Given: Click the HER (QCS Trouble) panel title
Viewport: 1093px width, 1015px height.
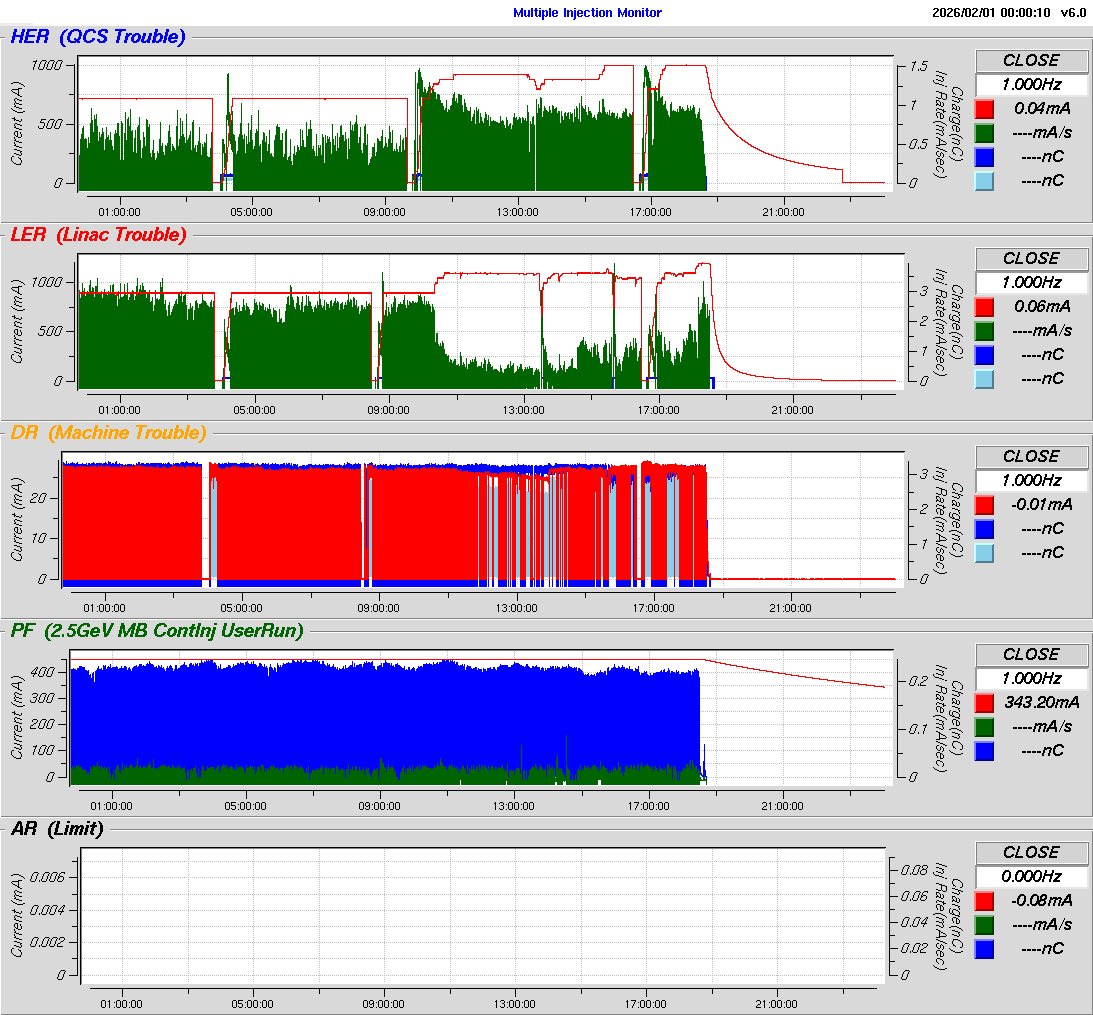Looking at the screenshot, I should point(97,37).
